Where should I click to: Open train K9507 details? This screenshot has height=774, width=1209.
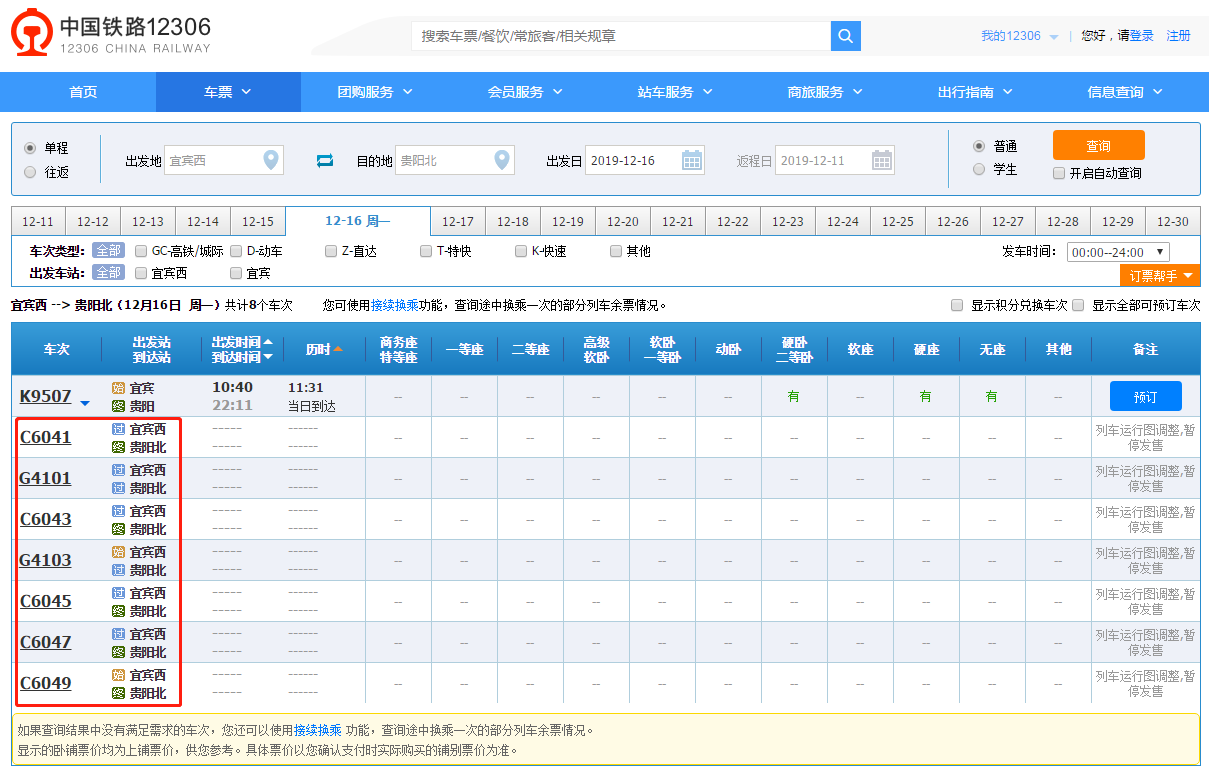46,396
